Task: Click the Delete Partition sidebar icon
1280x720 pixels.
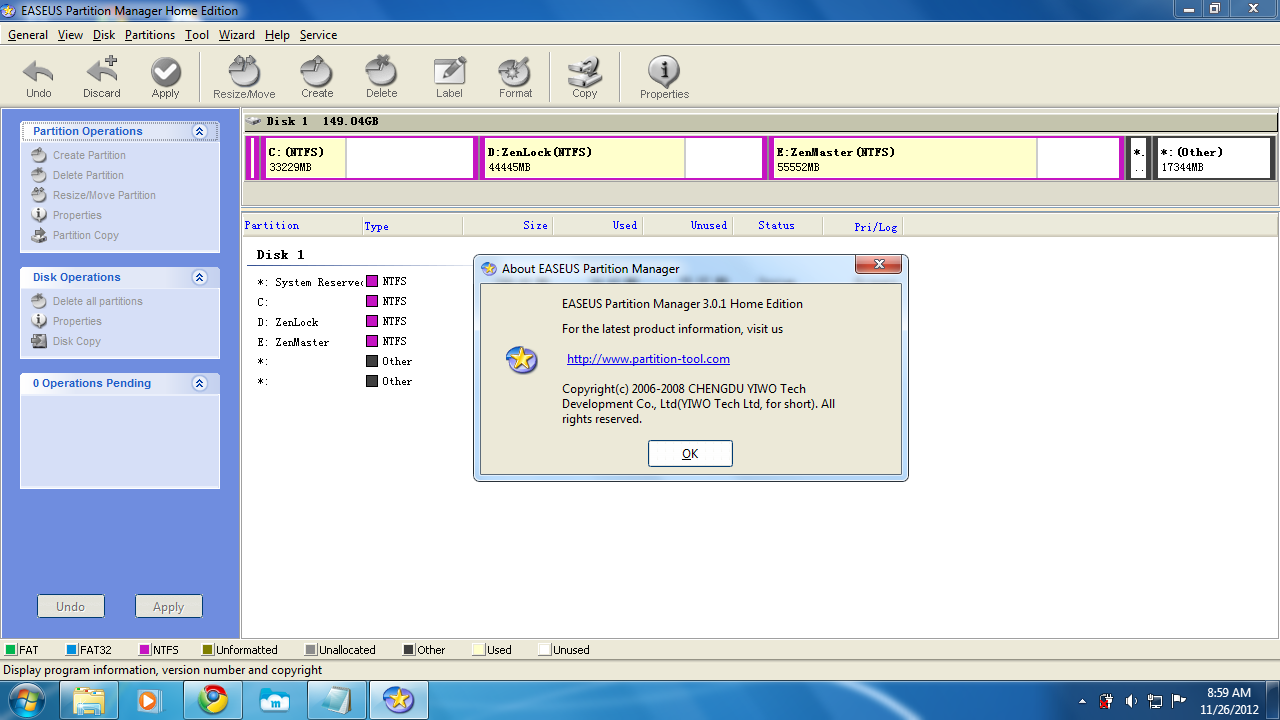Action: (39, 175)
